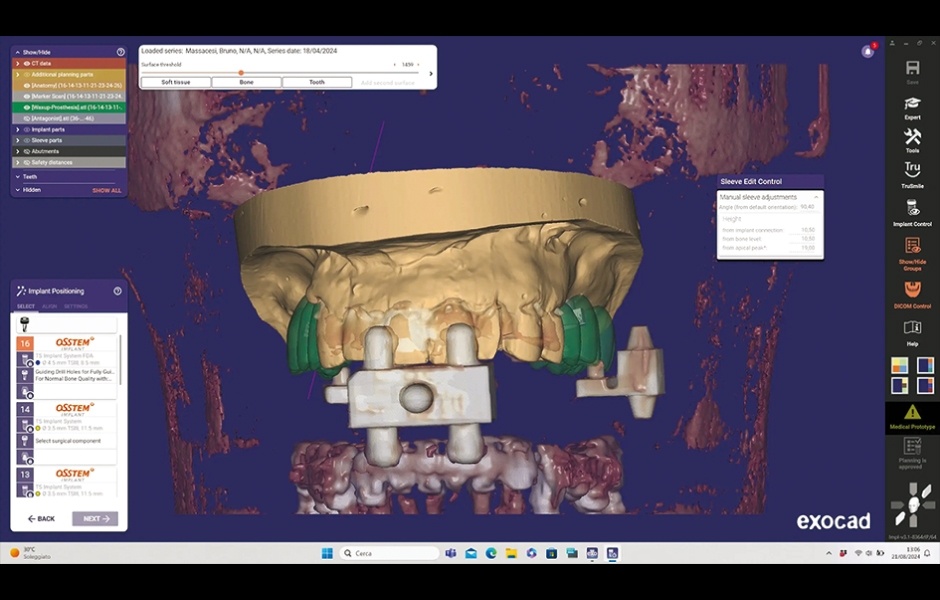Collapse the Teeth section
The width and height of the screenshot is (940, 600).
(18, 177)
